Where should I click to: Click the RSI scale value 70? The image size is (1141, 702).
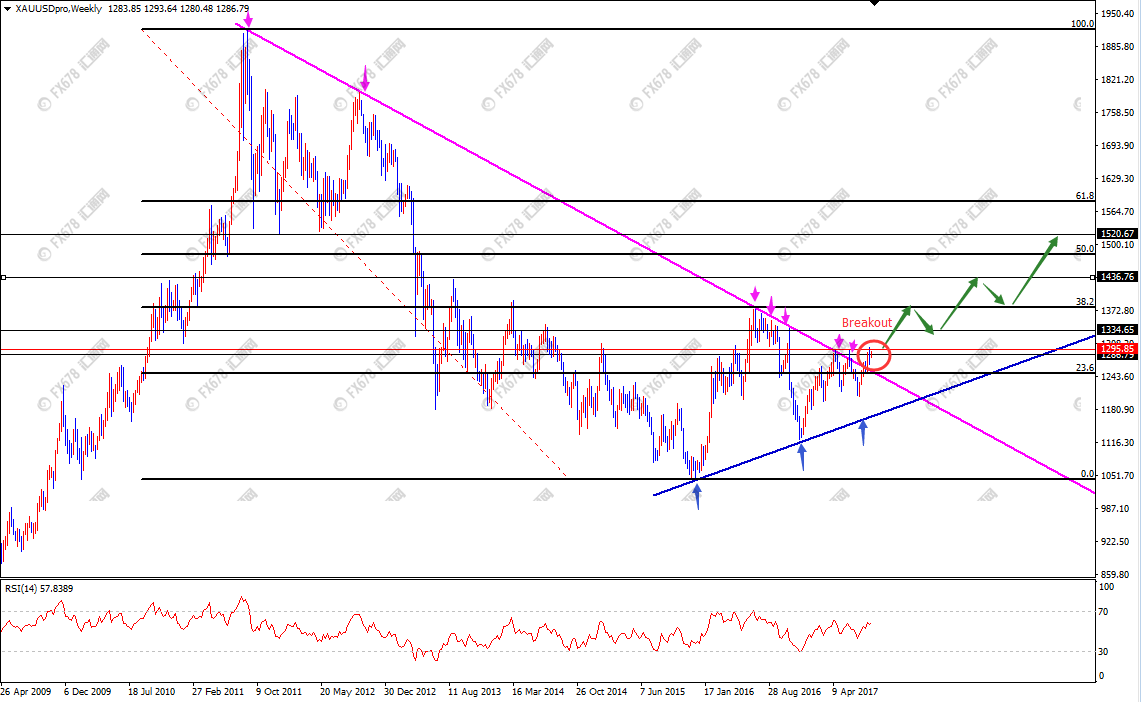1104,612
